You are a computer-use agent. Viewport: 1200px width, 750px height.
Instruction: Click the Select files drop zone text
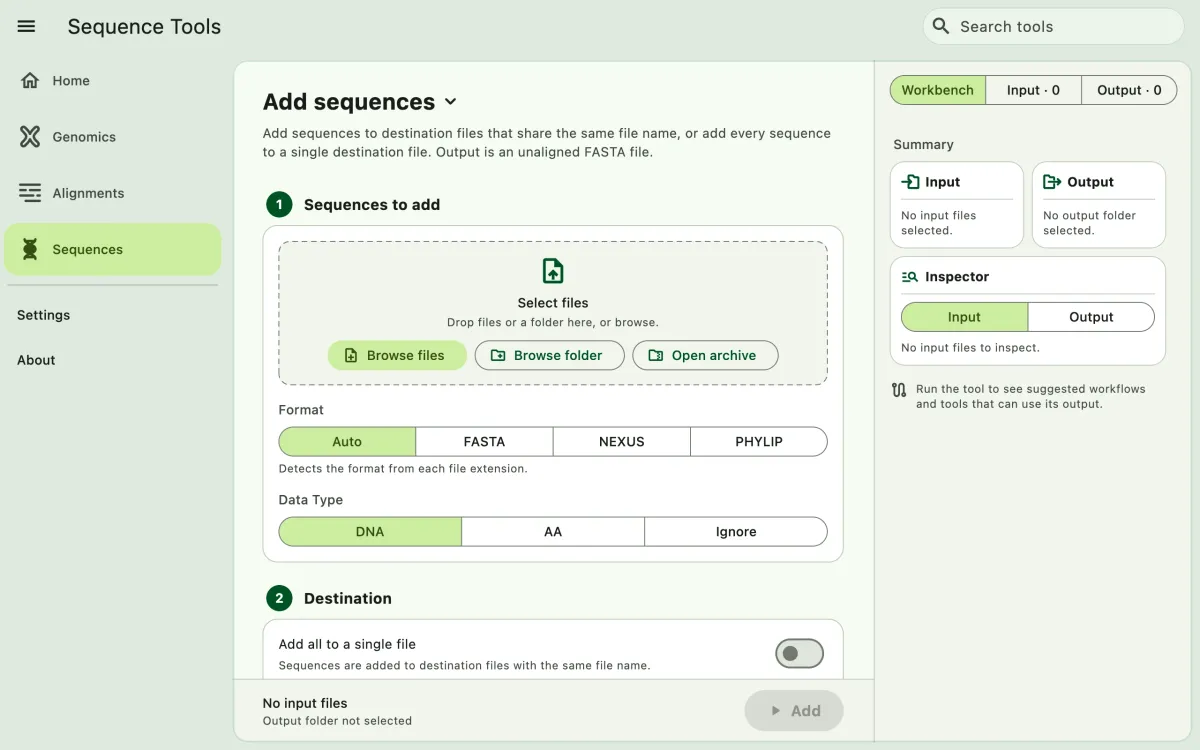click(x=553, y=303)
